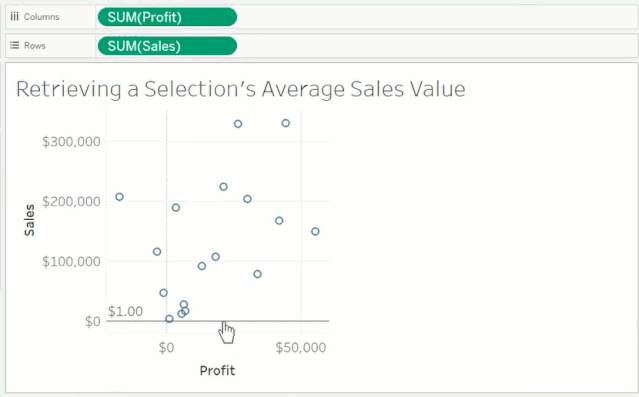
Task: Click the $100,000 Sales axis label
Action: (71, 261)
